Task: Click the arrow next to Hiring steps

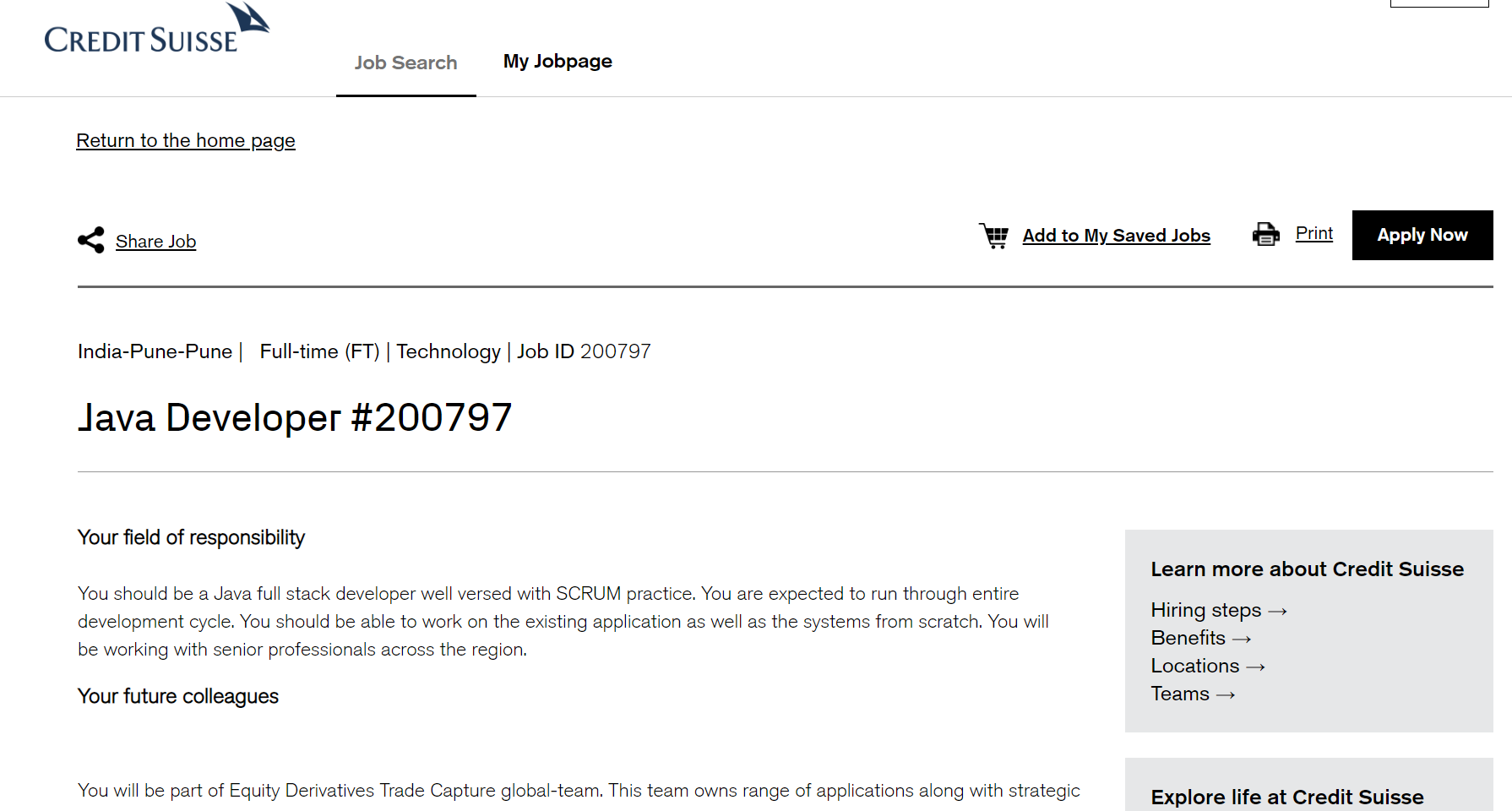Action: point(1277,611)
